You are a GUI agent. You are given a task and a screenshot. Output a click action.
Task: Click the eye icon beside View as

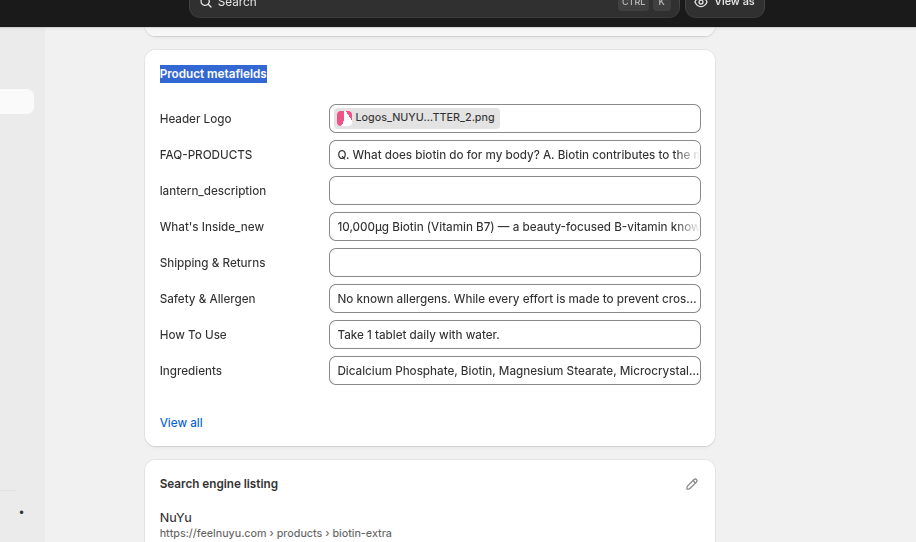[x=701, y=3]
